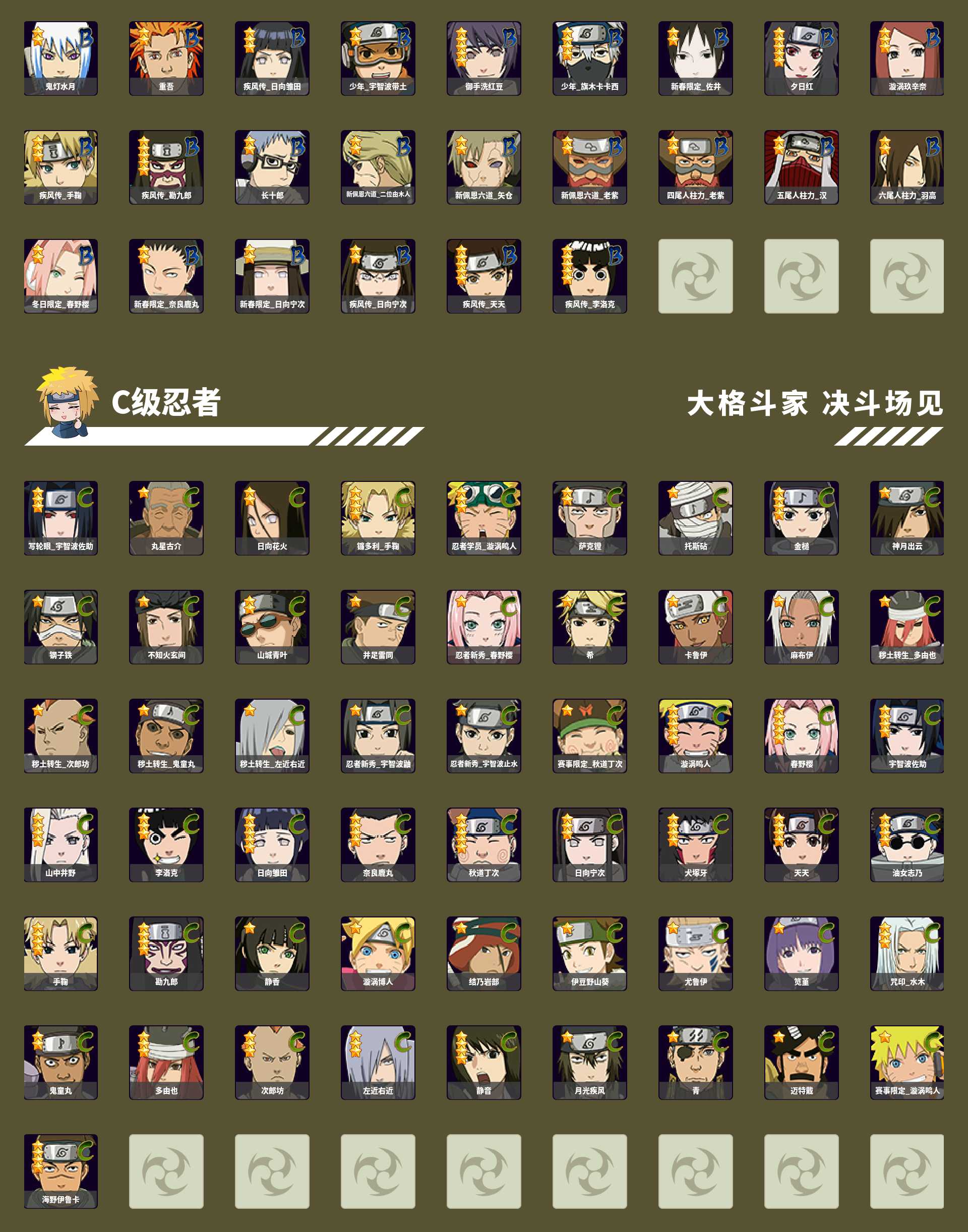Click the 重吾 ninja portrait
The image size is (968, 1232).
coord(166,58)
